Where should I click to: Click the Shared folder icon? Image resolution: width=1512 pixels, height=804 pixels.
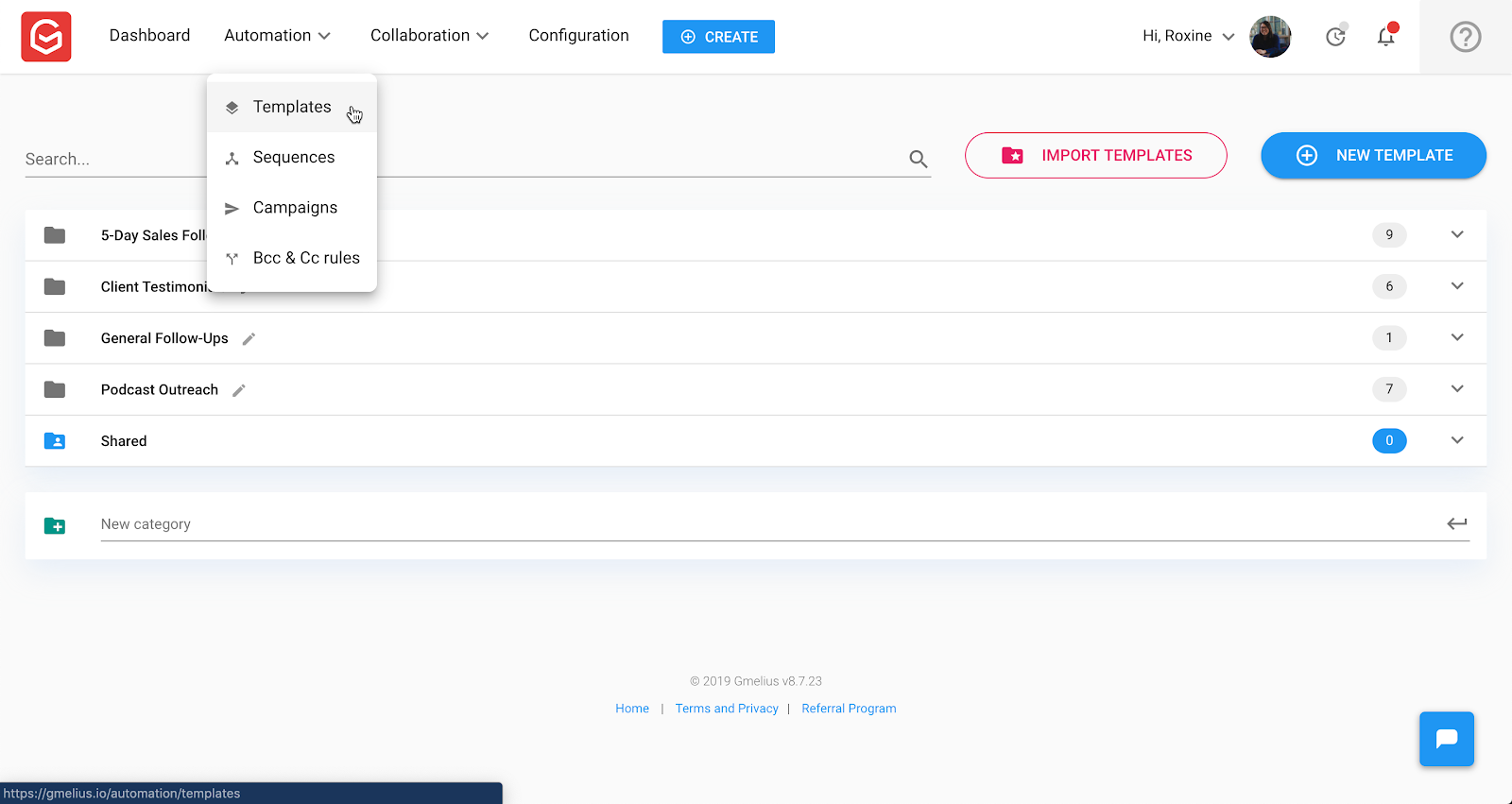pyautogui.click(x=55, y=441)
